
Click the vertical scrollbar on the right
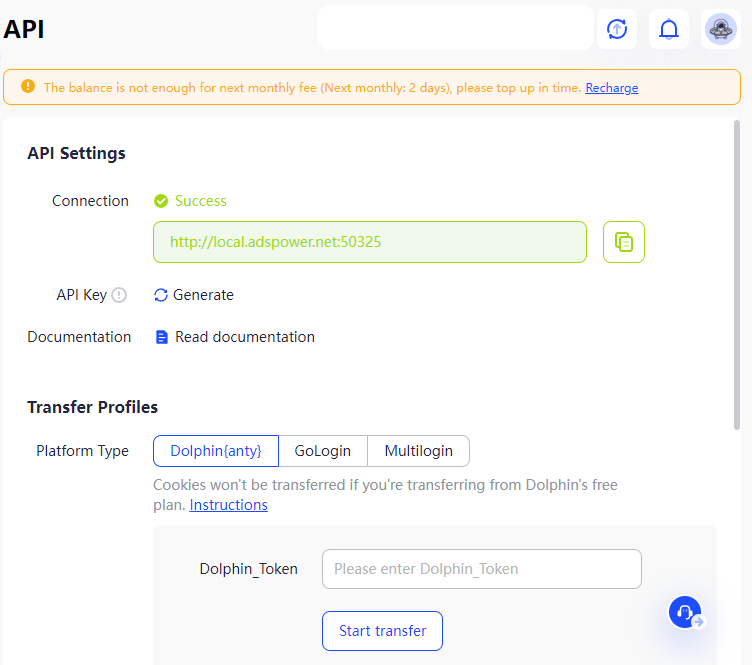pos(737,275)
